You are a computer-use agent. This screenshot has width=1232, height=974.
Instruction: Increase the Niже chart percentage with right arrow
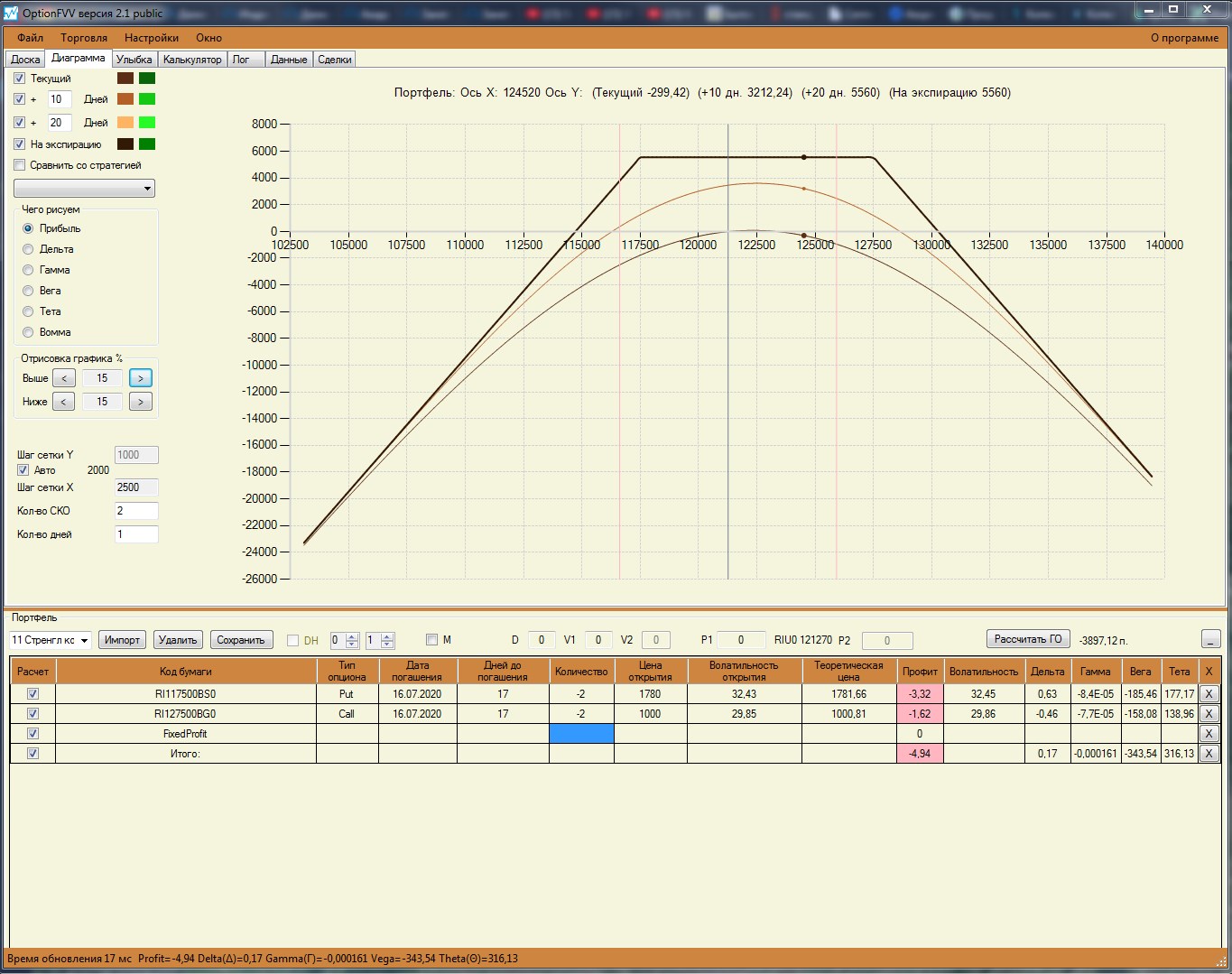point(141,402)
